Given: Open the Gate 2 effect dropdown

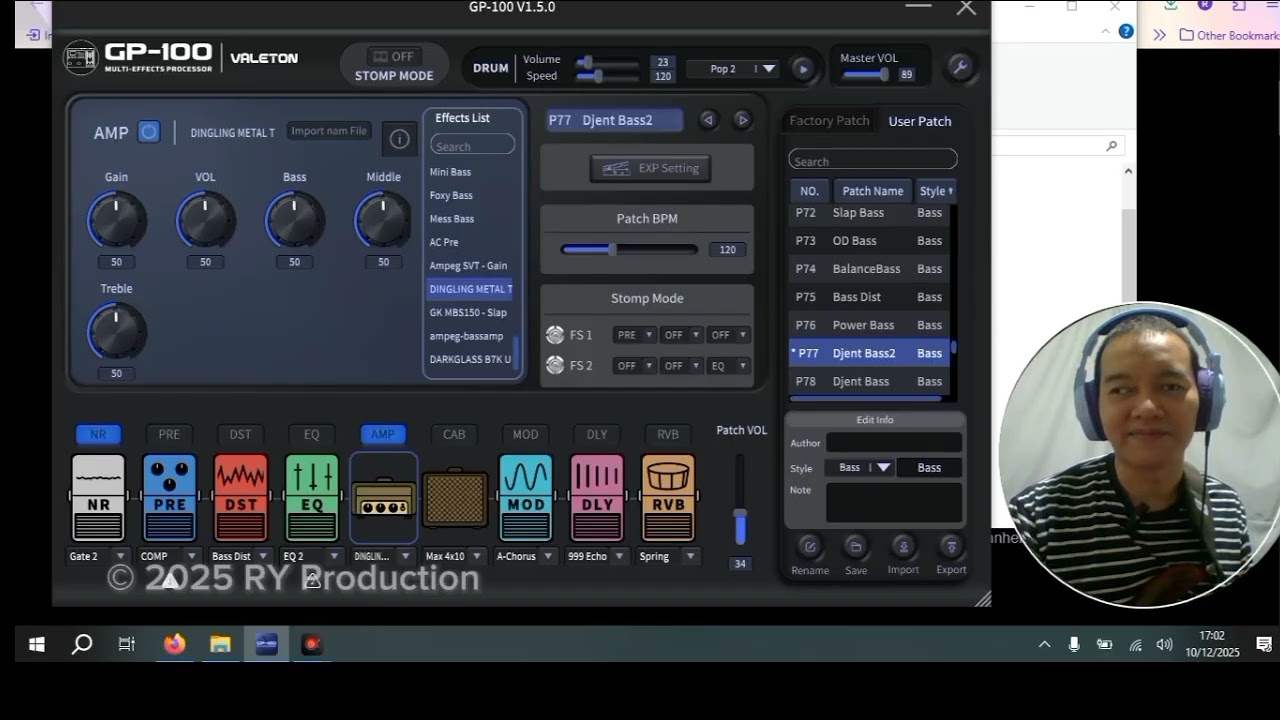Looking at the screenshot, I should point(98,556).
